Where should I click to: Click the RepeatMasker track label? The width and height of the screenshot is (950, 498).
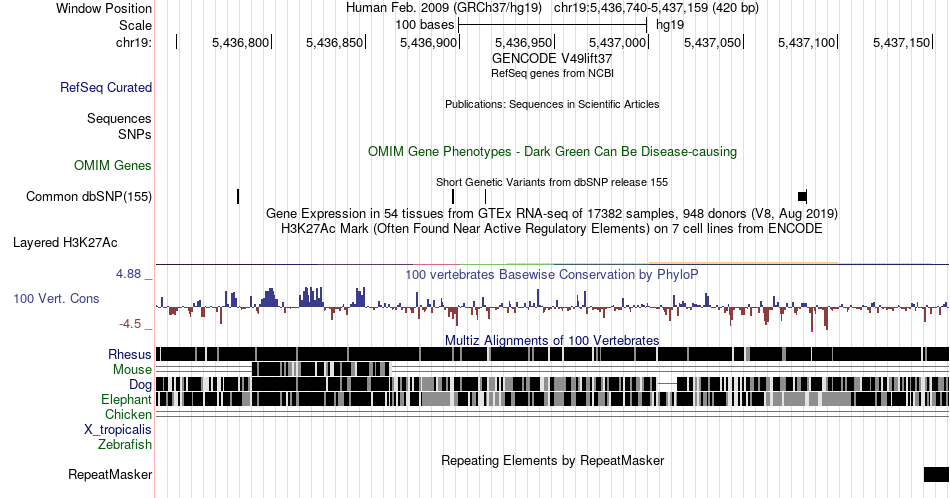pos(110,474)
